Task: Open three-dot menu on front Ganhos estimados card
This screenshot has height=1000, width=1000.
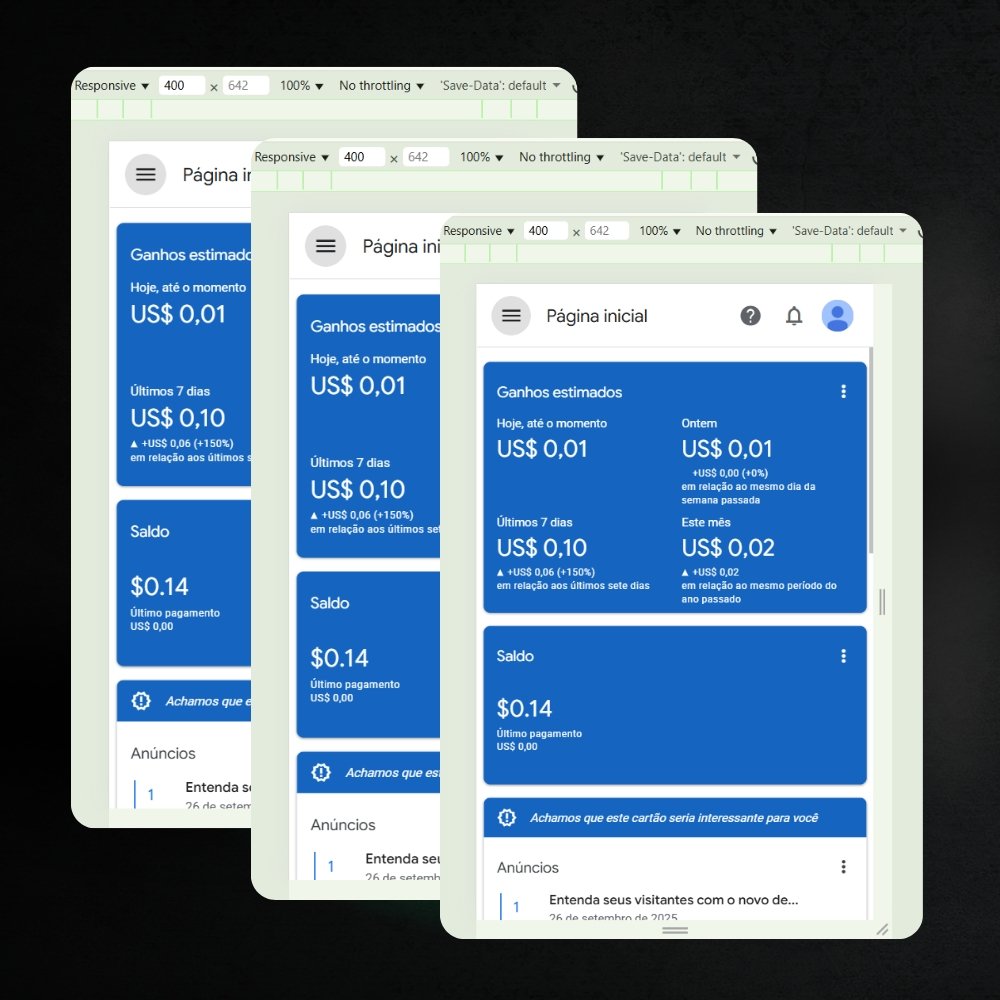Action: (843, 392)
